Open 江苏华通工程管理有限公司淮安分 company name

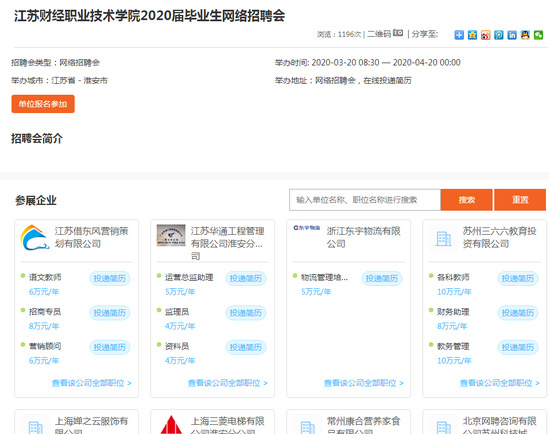pos(228,244)
